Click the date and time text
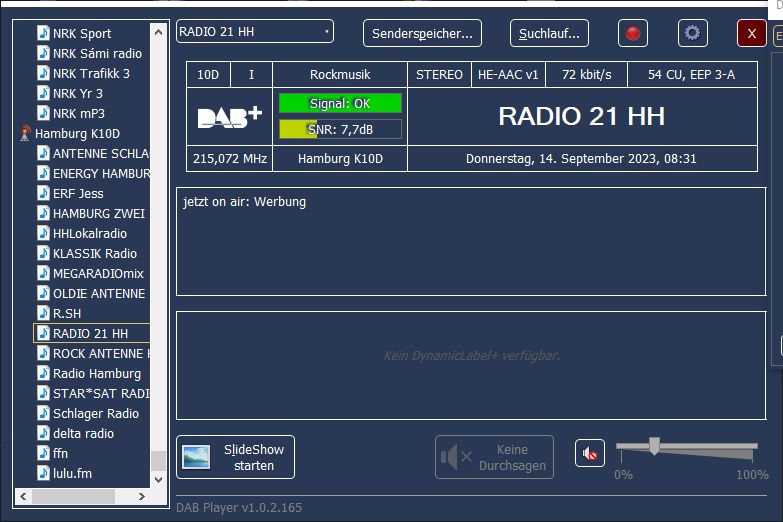The image size is (783, 522). click(x=581, y=158)
